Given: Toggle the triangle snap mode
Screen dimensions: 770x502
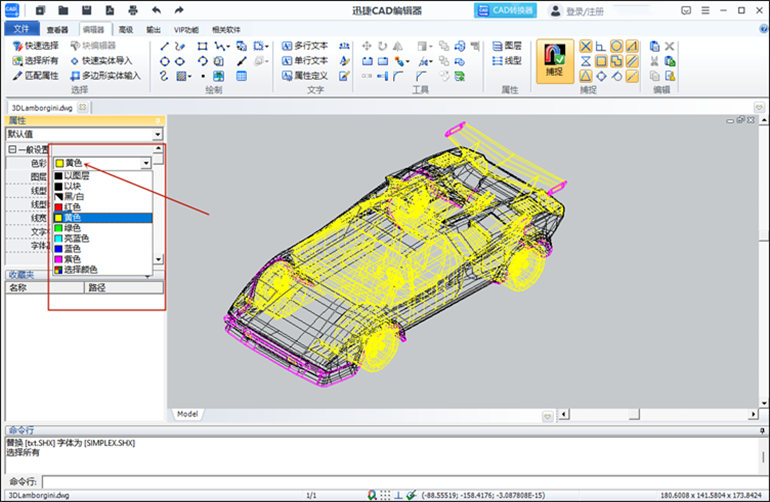Looking at the screenshot, I should pyautogui.click(x=586, y=76).
